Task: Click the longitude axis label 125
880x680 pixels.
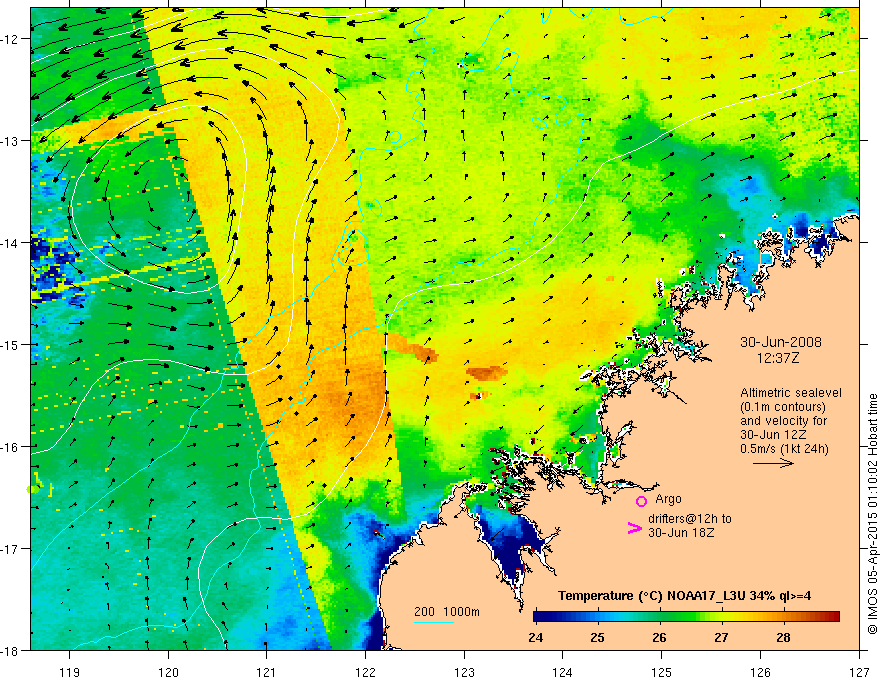Action: tap(662, 673)
